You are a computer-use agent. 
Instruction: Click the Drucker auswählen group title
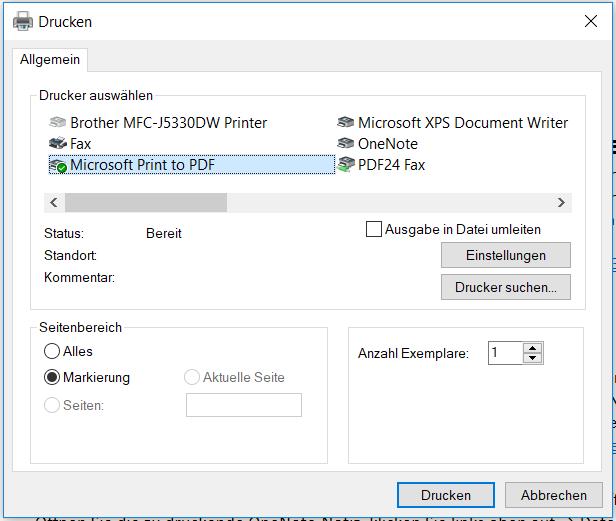96,95
